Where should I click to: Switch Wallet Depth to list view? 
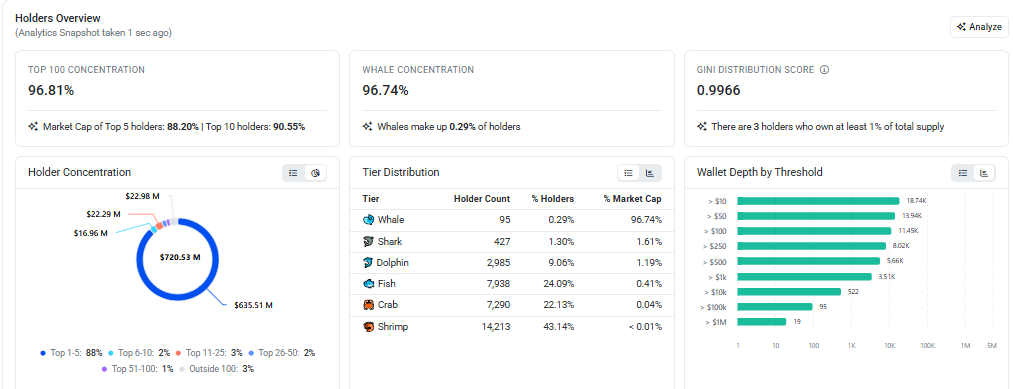963,173
